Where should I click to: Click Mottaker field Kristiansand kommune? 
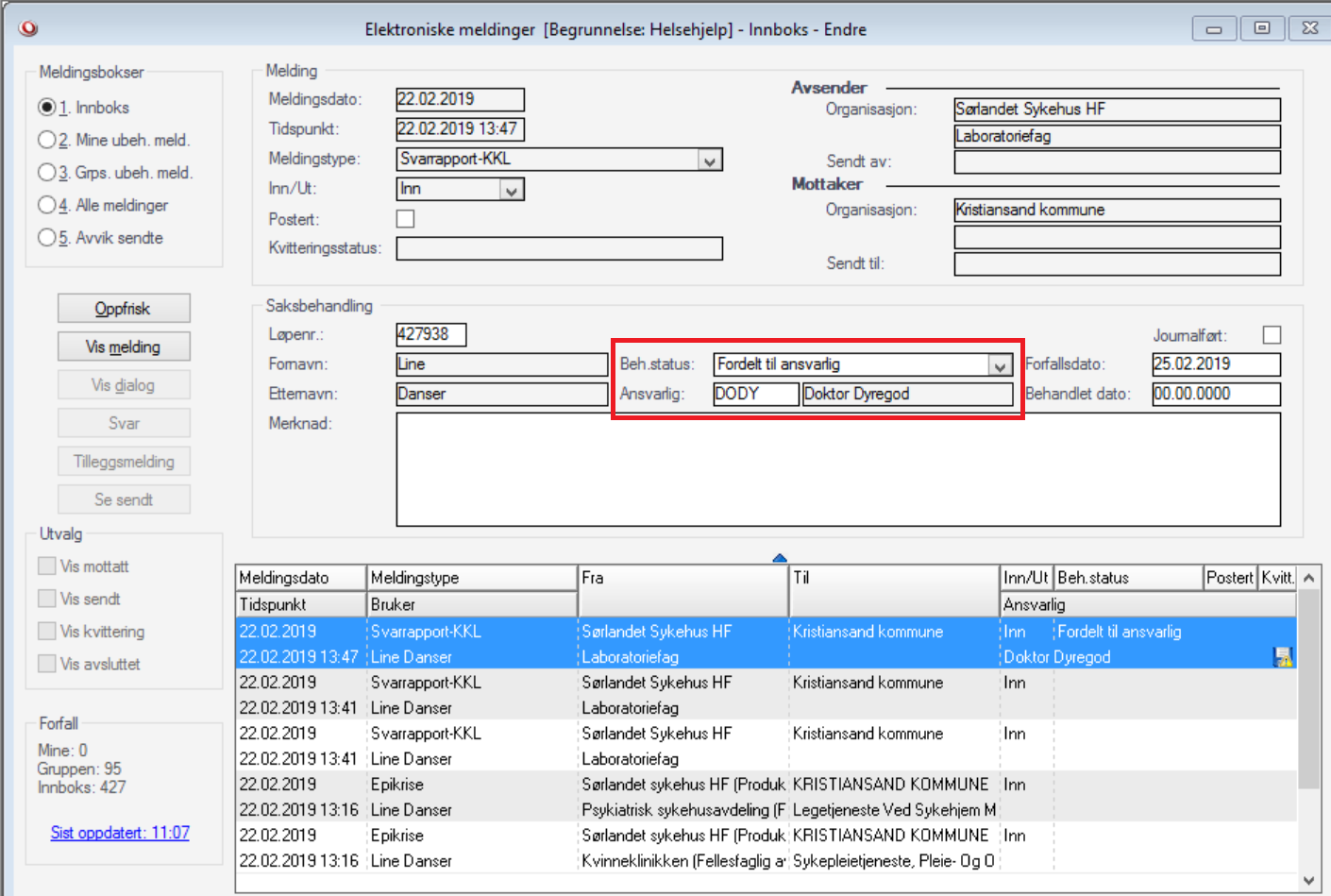coord(1118,210)
